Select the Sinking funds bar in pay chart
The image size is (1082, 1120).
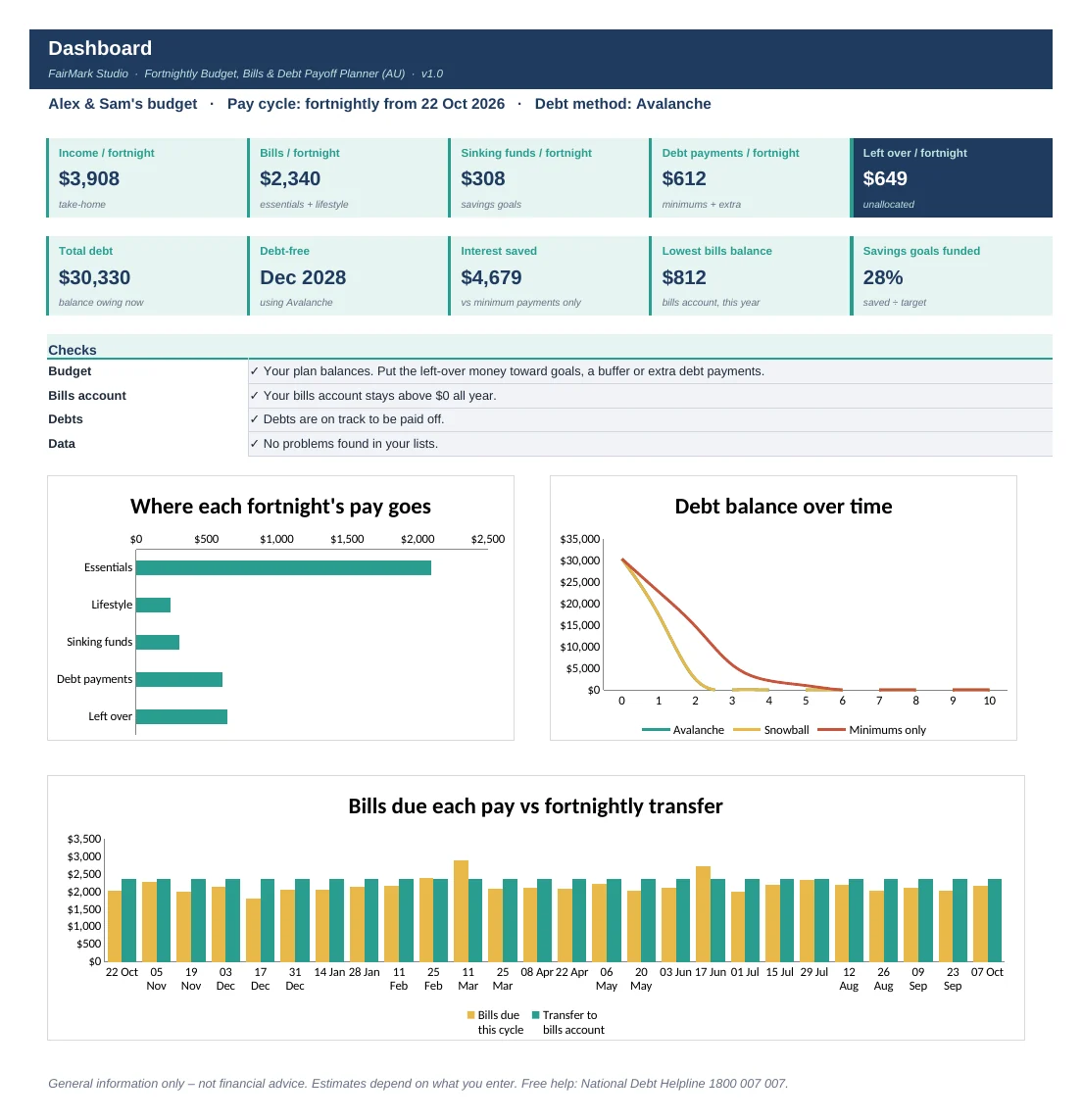(x=157, y=642)
